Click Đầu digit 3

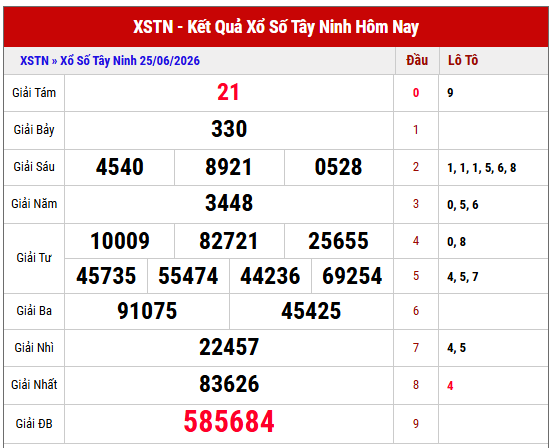(416, 204)
